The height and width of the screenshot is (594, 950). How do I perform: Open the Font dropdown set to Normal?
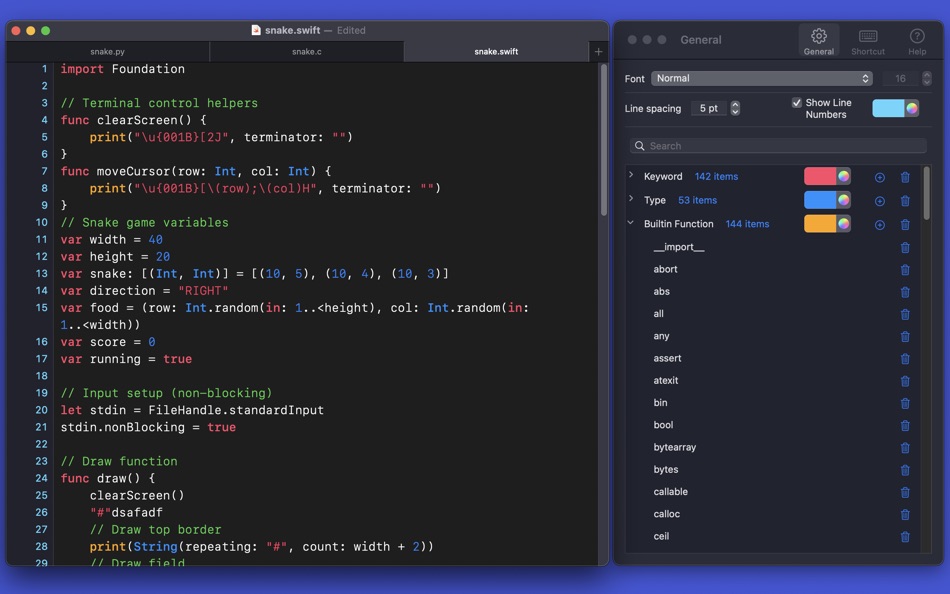tap(762, 78)
